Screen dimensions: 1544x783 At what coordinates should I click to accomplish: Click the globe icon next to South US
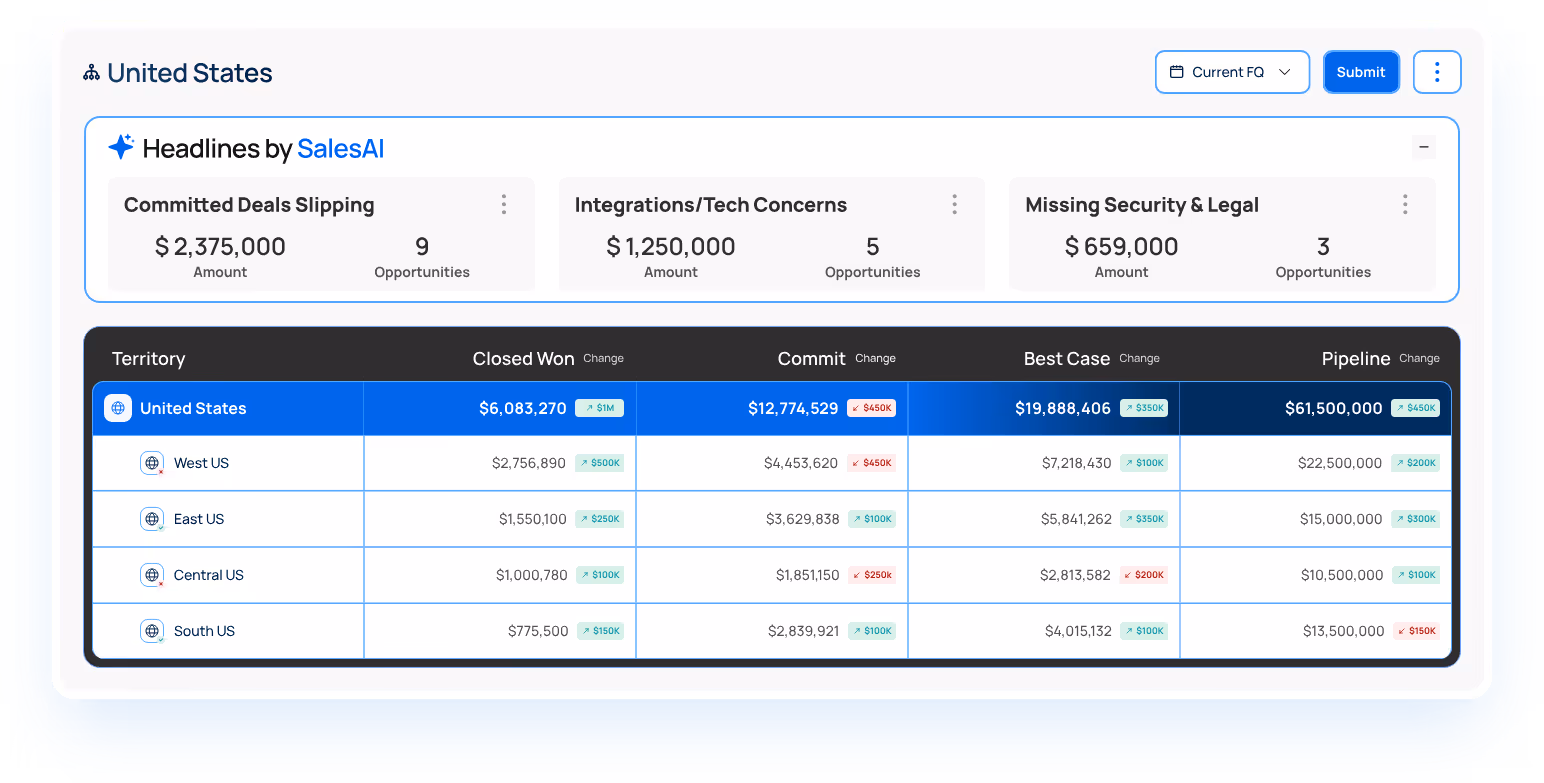pos(152,630)
